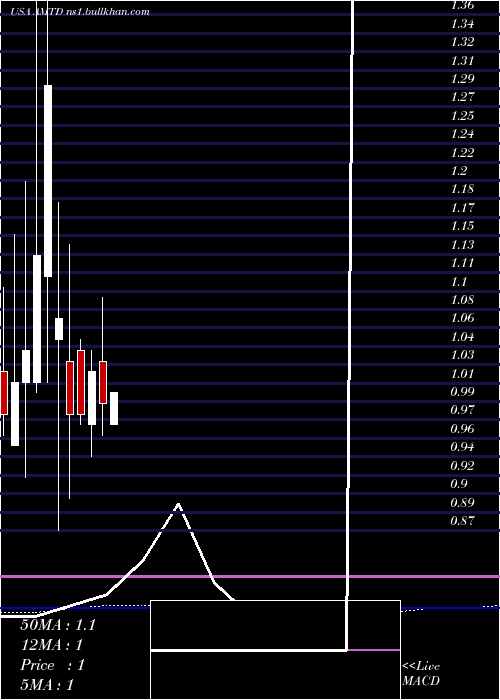Image resolution: width=500 pixels, height=700 pixels.
Task: Click the 0.89 price axis label
Action: (x=462, y=503)
